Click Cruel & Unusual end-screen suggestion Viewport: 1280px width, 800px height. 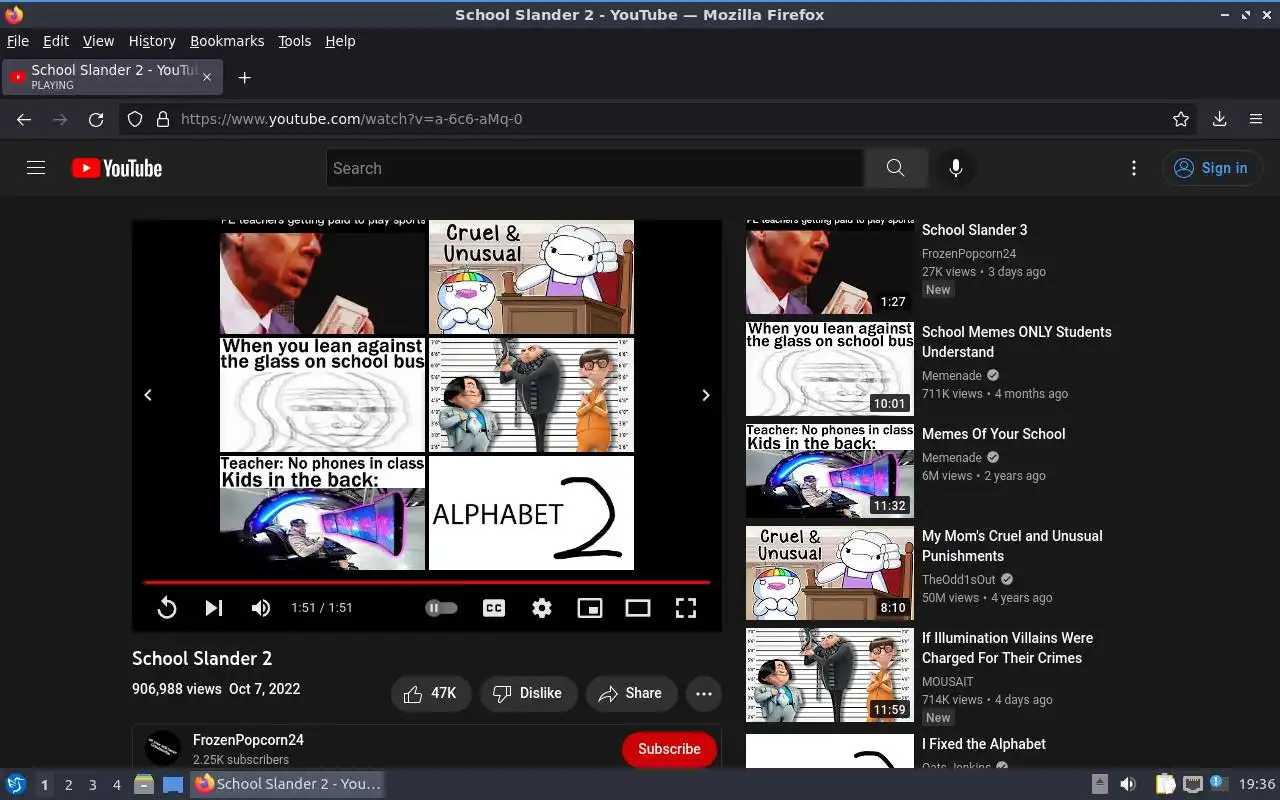(531, 277)
